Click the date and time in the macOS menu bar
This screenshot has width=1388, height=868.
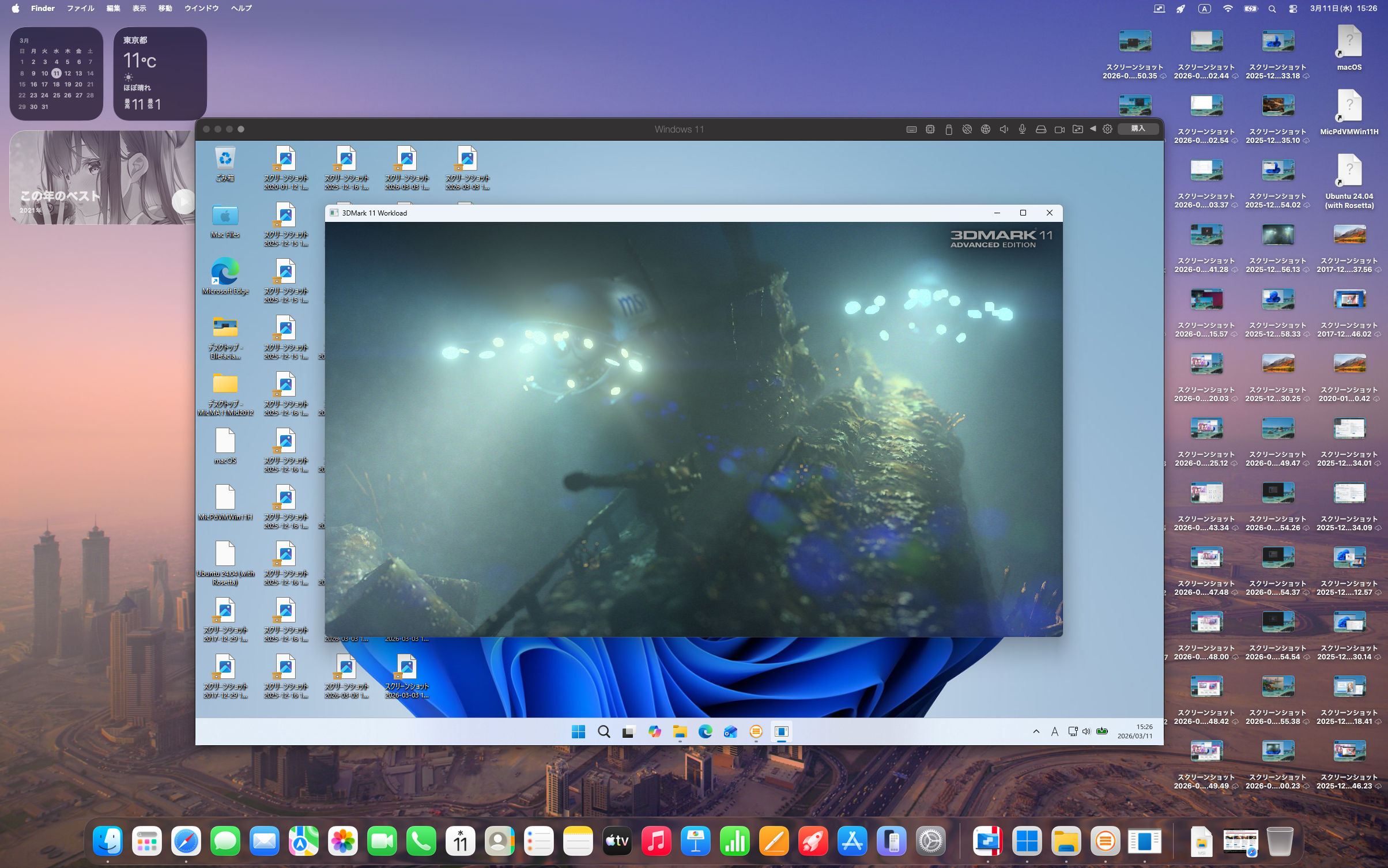(x=1343, y=9)
